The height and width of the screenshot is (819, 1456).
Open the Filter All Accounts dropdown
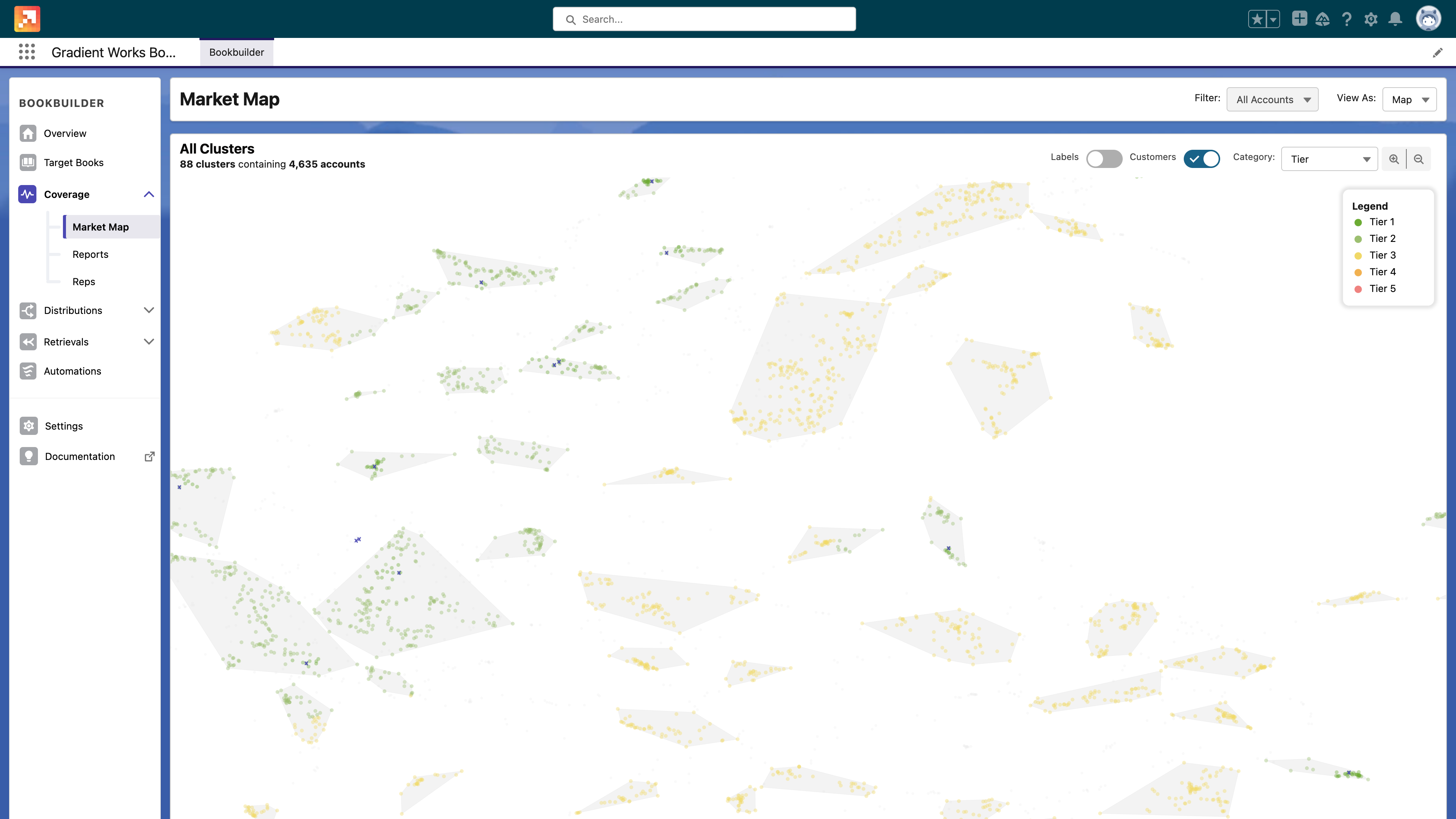1272,99
